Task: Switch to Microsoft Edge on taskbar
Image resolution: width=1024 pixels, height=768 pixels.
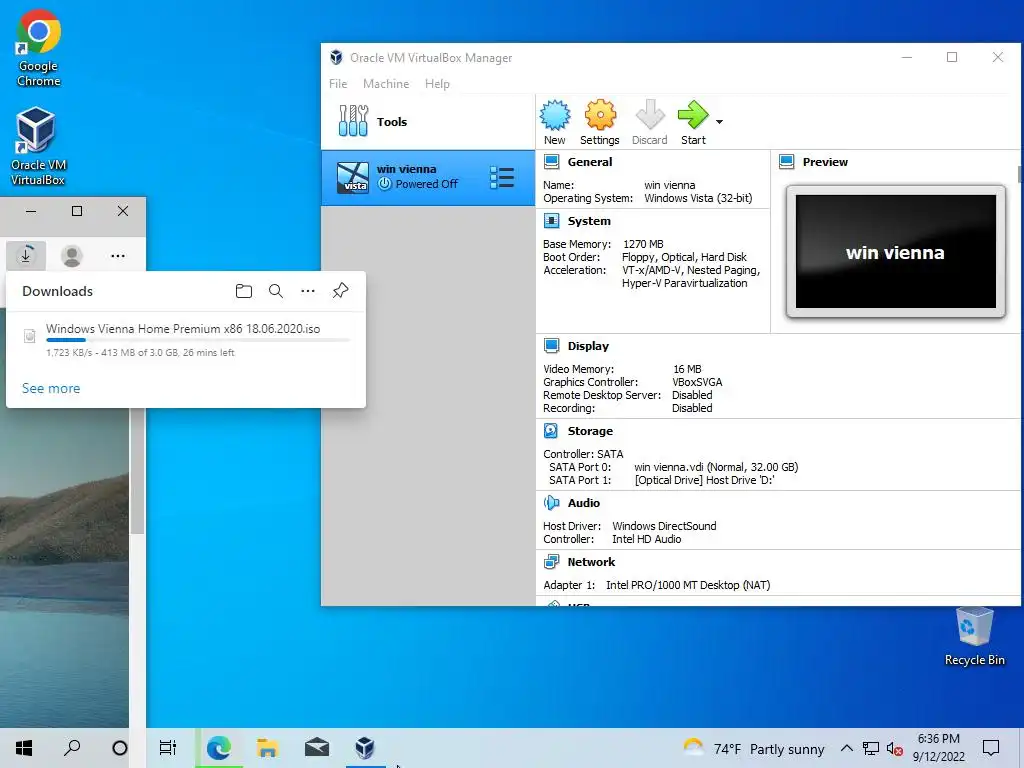Action: [x=219, y=748]
